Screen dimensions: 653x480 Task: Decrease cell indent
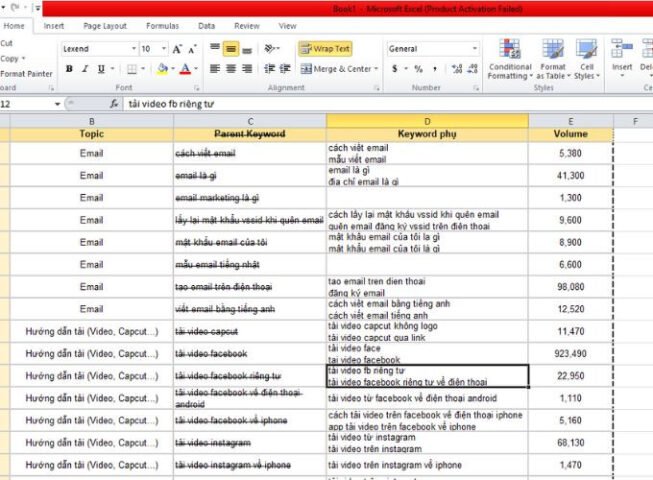pos(269,69)
